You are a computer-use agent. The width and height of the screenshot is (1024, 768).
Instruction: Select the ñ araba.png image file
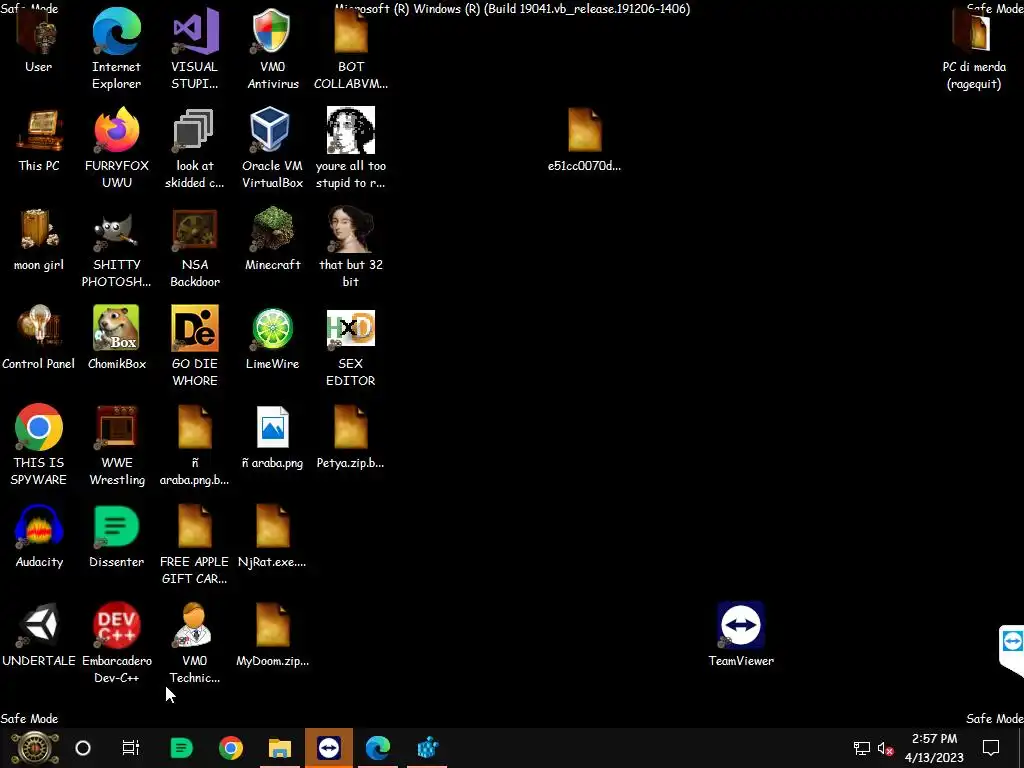tap(272, 428)
